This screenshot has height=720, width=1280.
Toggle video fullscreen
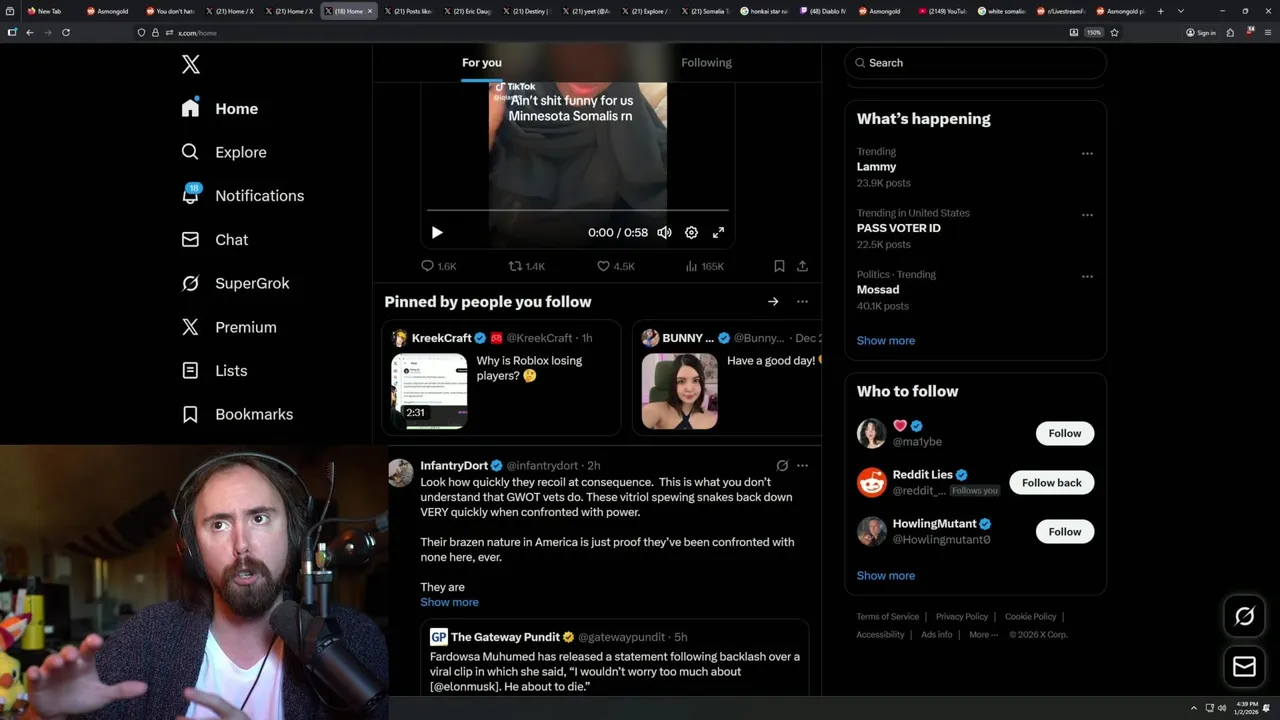pyautogui.click(x=718, y=232)
